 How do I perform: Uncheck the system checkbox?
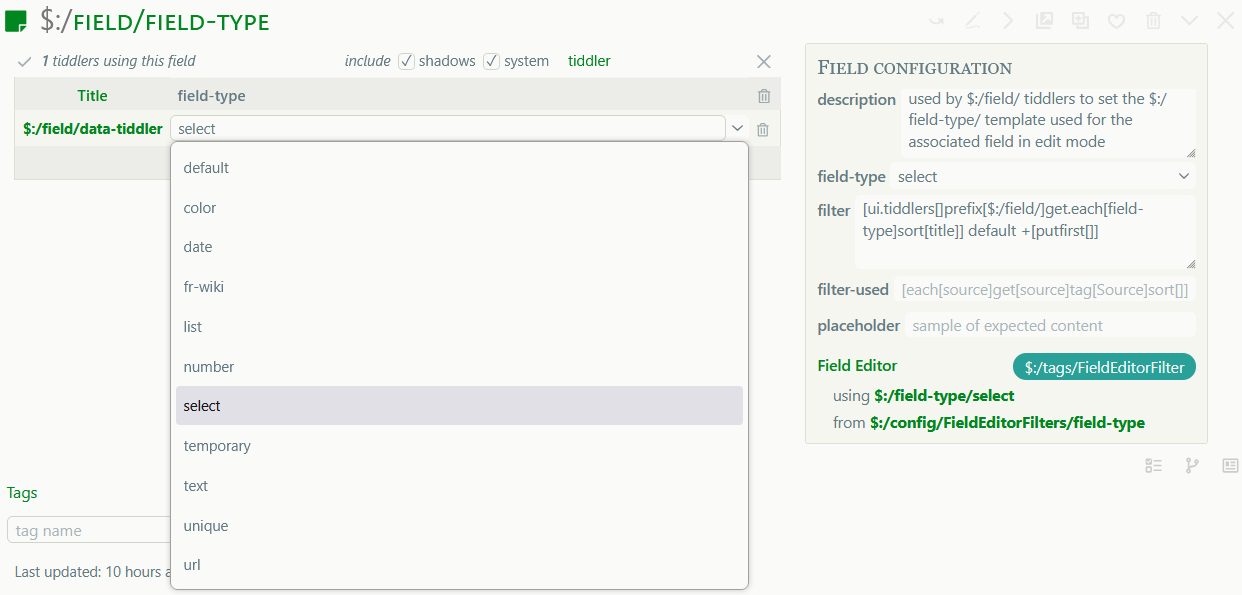click(x=491, y=61)
